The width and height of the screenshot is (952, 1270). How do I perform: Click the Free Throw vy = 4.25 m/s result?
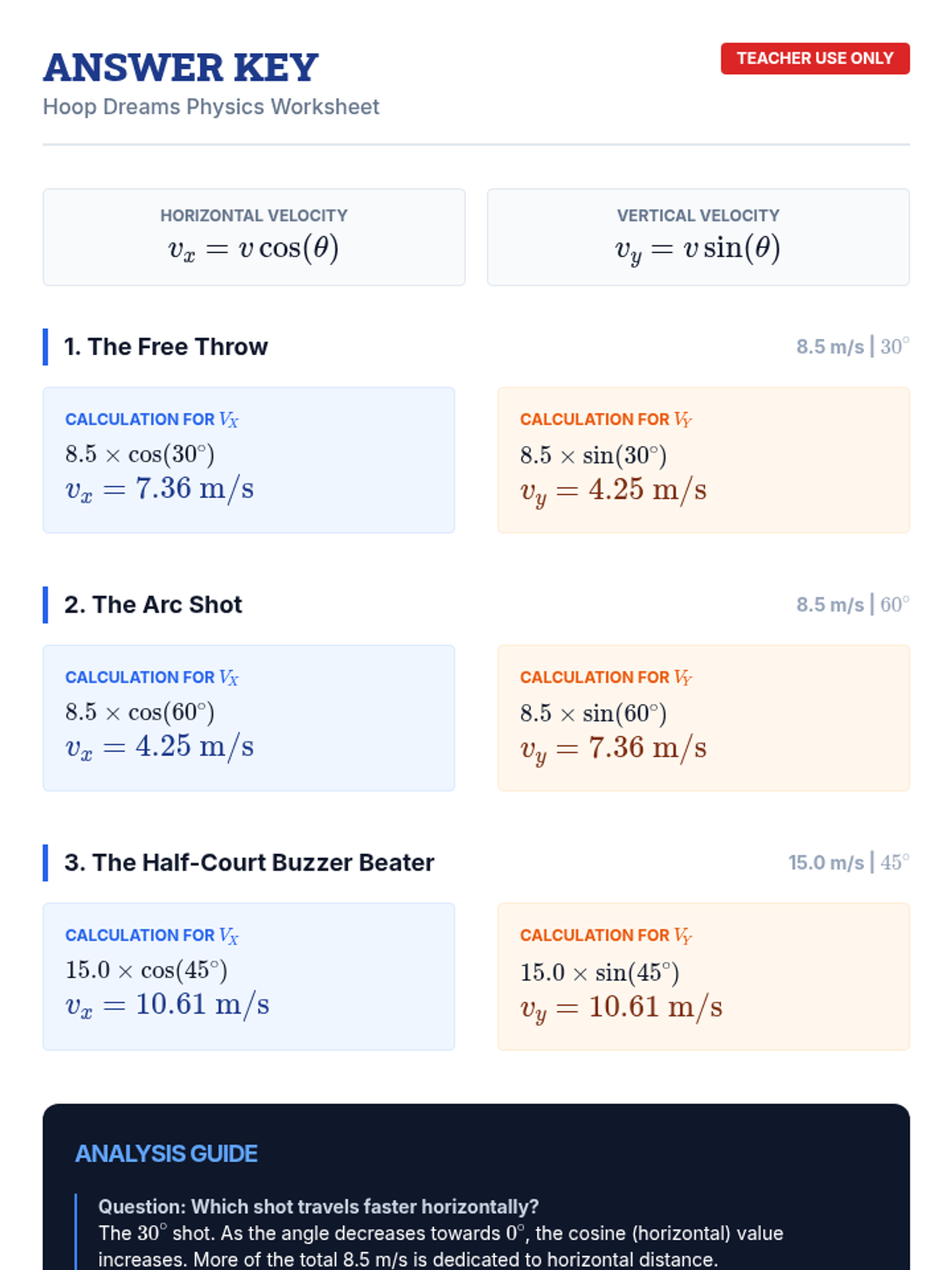tap(612, 491)
